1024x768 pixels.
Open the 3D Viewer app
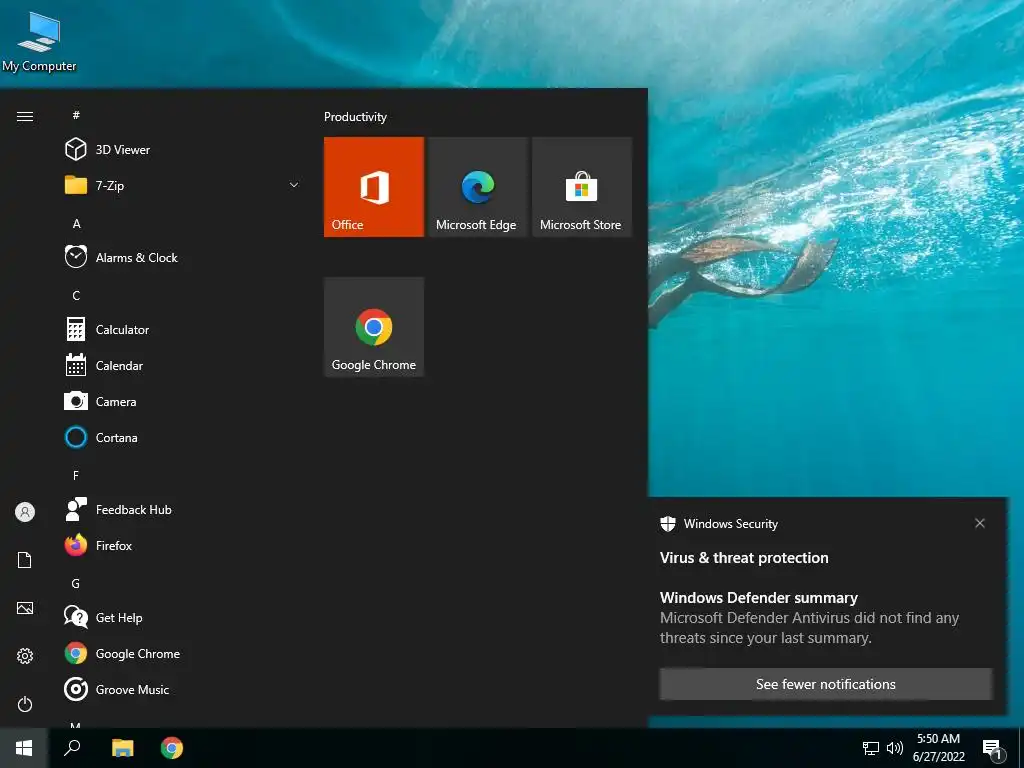coord(183,150)
